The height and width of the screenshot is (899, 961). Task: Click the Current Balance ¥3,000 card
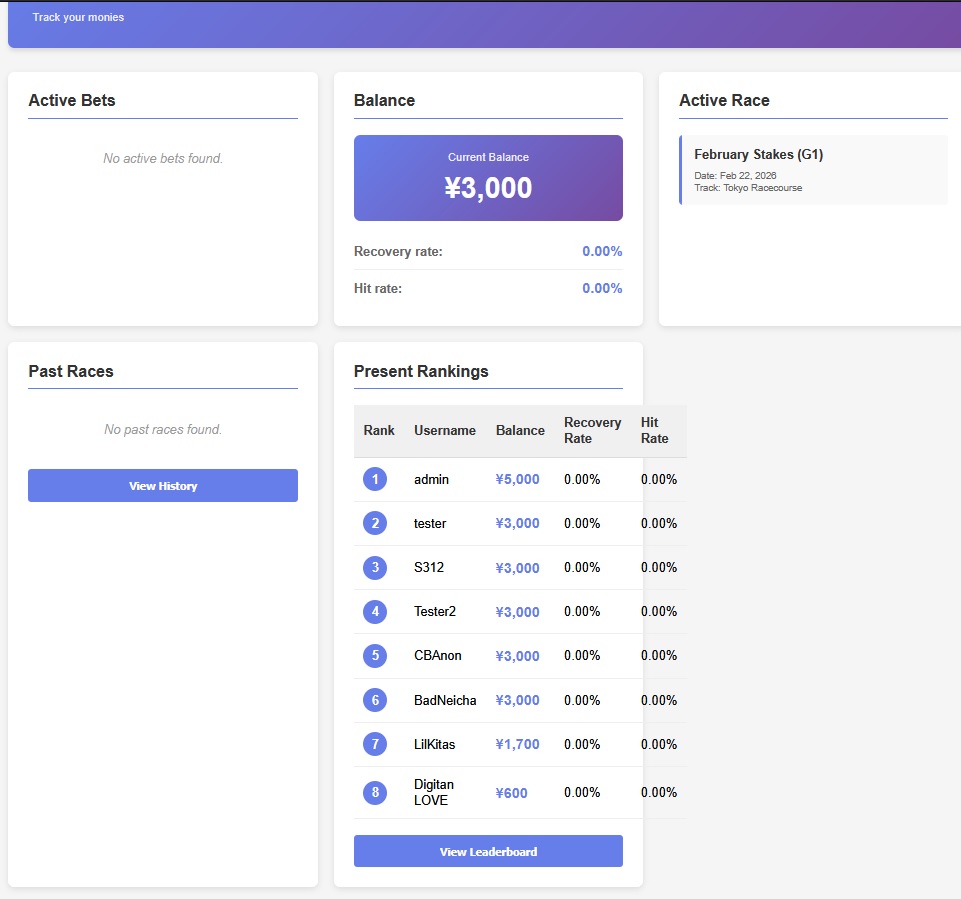[x=488, y=178]
